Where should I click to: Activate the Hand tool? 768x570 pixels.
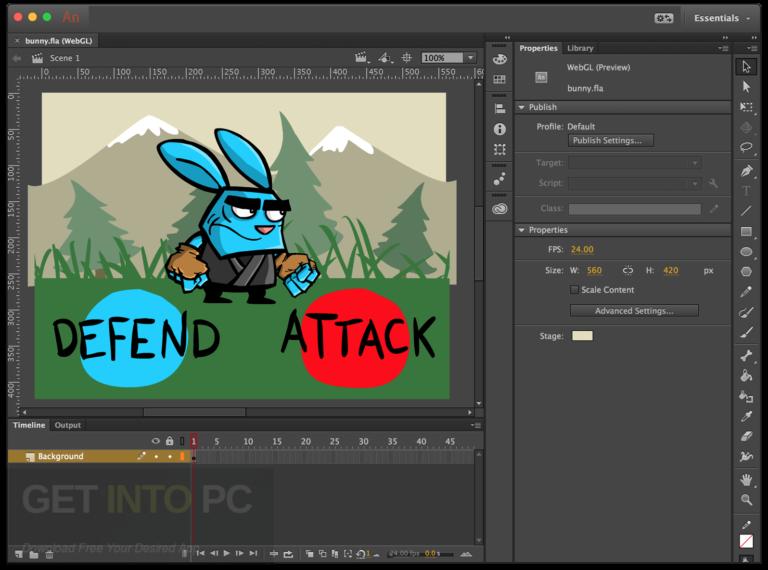pyautogui.click(x=746, y=480)
